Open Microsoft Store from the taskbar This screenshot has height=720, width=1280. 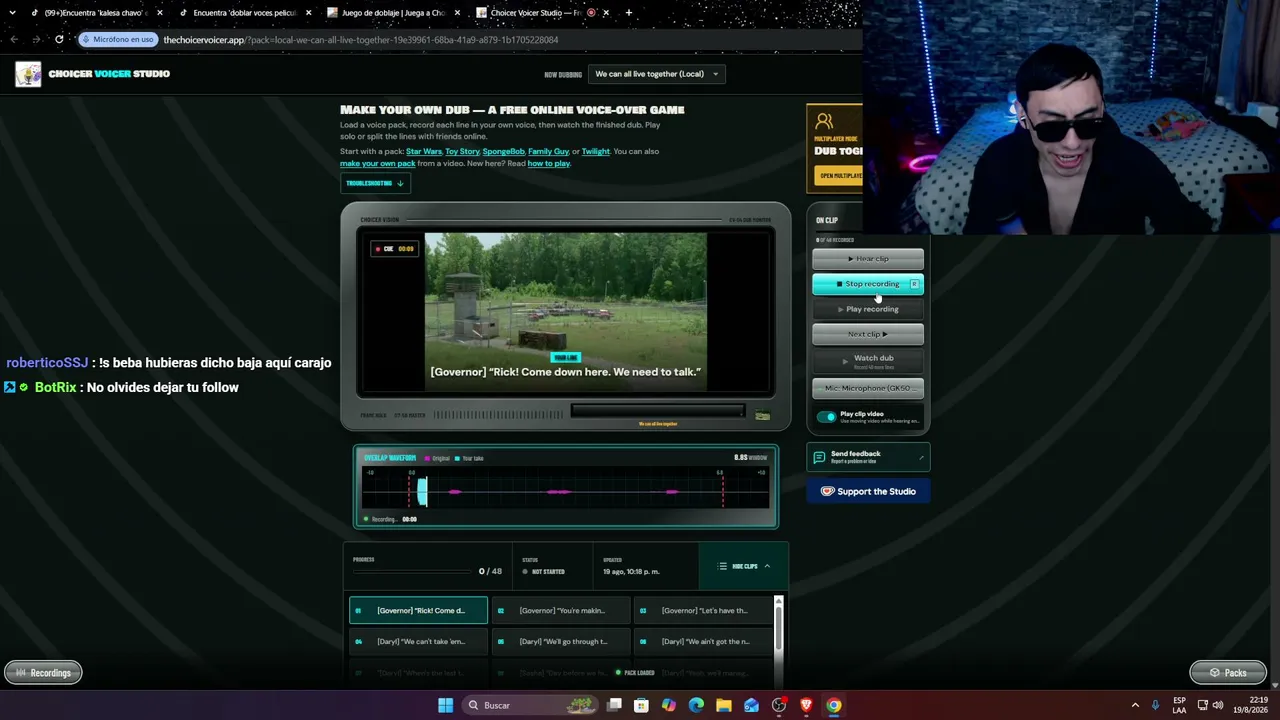point(641,705)
